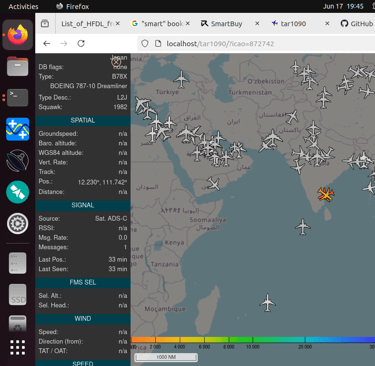
Task: Open the Firefox recent tabs view icon
Action: click(x=45, y=23)
